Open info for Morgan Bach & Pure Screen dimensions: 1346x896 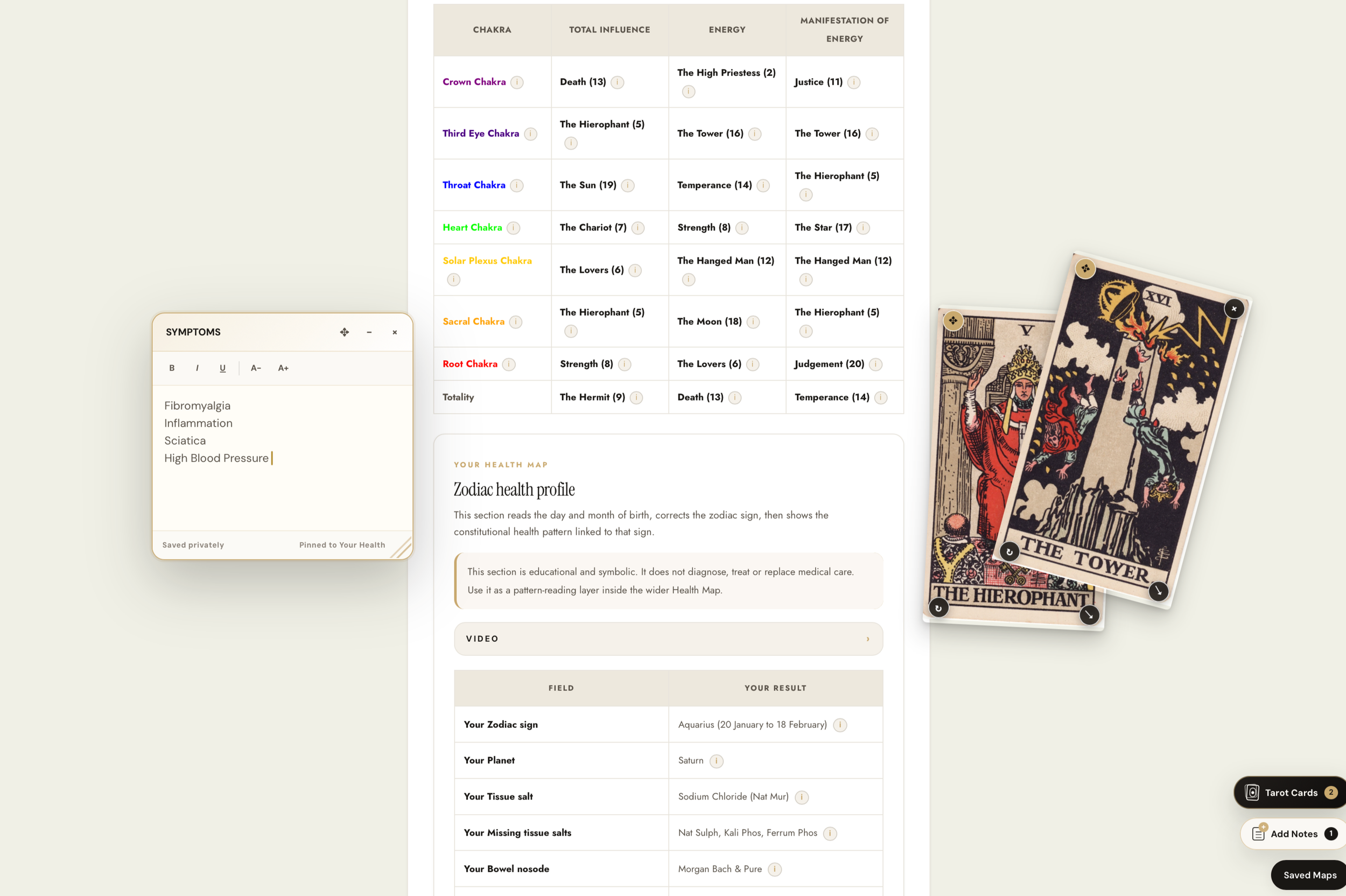775,869
